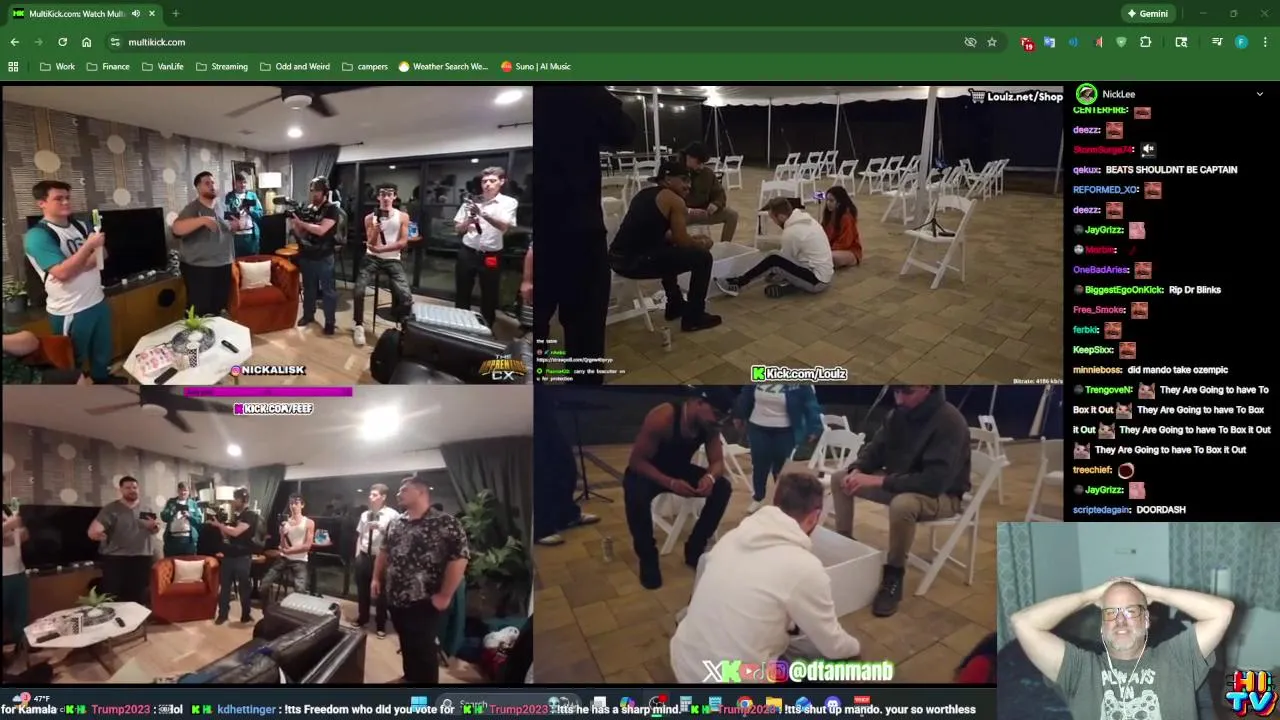1280x720 pixels.
Task: Open the Streaming bookmarks folder
Action: pyautogui.click(x=222, y=66)
